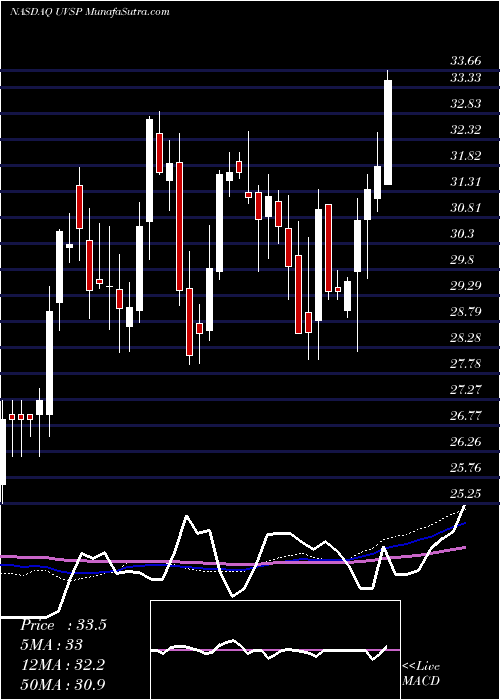Click inside the Live MACD inset chart
The height and width of the screenshot is (700, 500).
(x=275, y=650)
